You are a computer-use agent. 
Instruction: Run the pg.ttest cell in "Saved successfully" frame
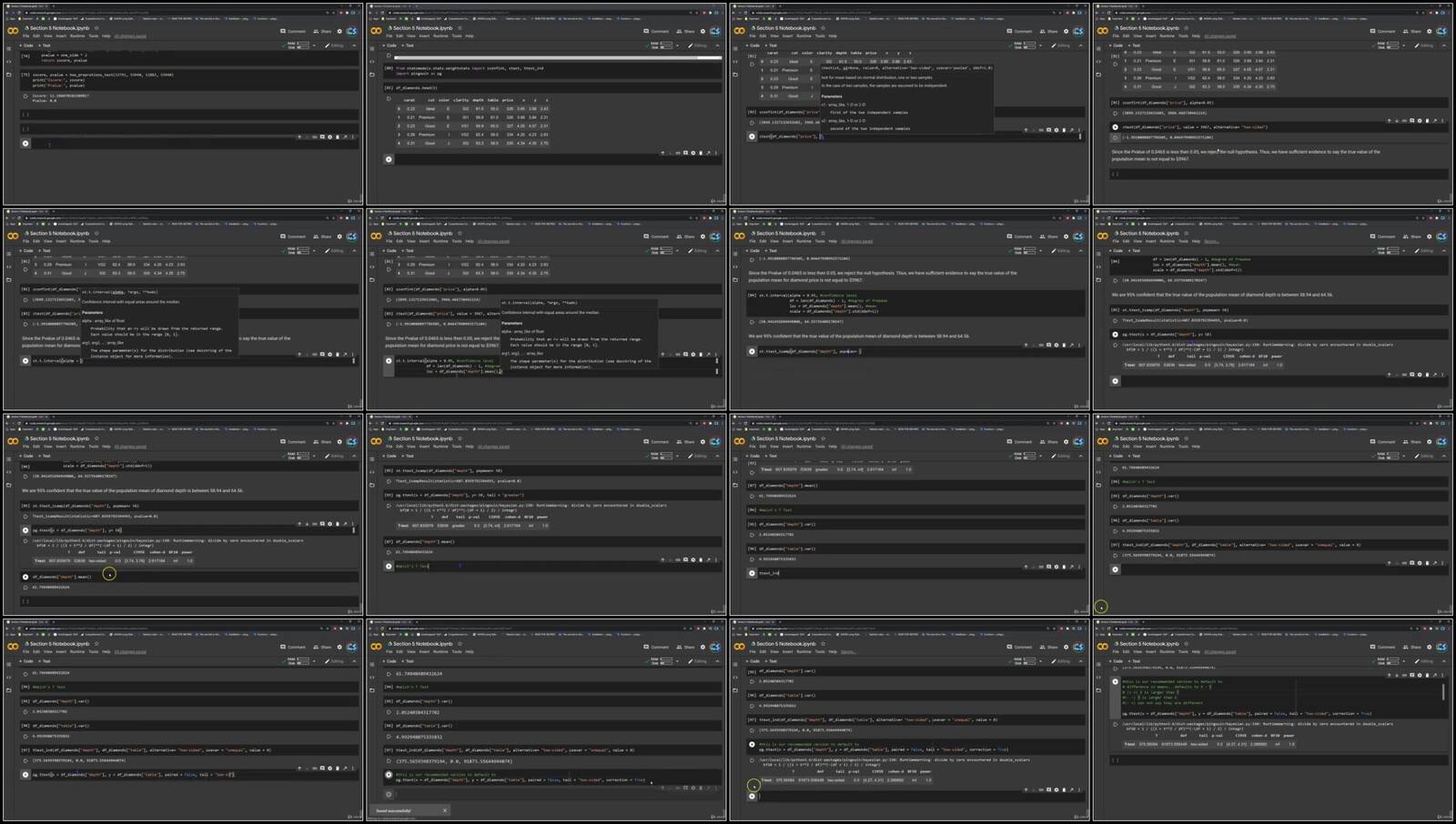(389, 775)
